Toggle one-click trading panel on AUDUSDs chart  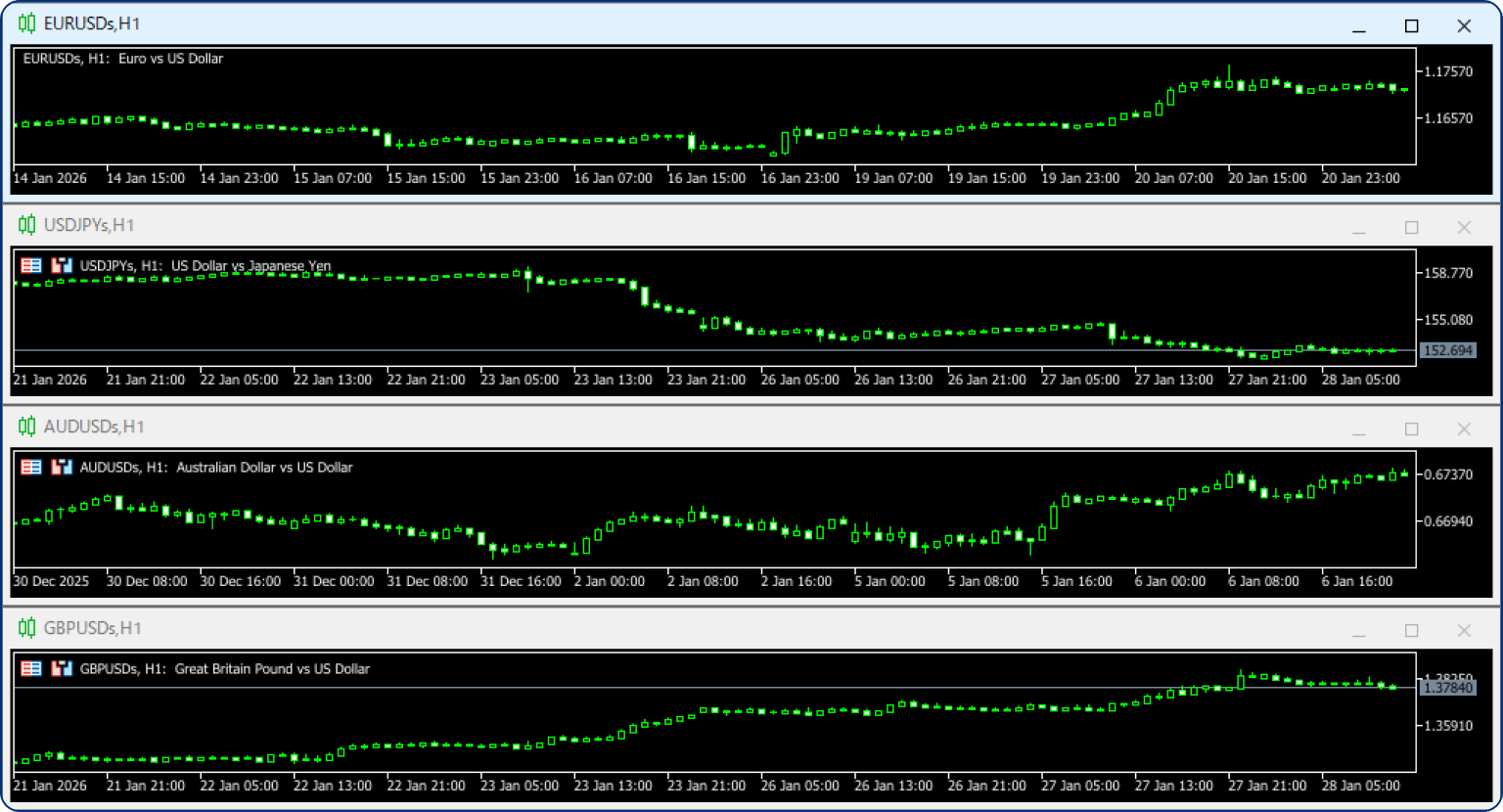(x=31, y=468)
